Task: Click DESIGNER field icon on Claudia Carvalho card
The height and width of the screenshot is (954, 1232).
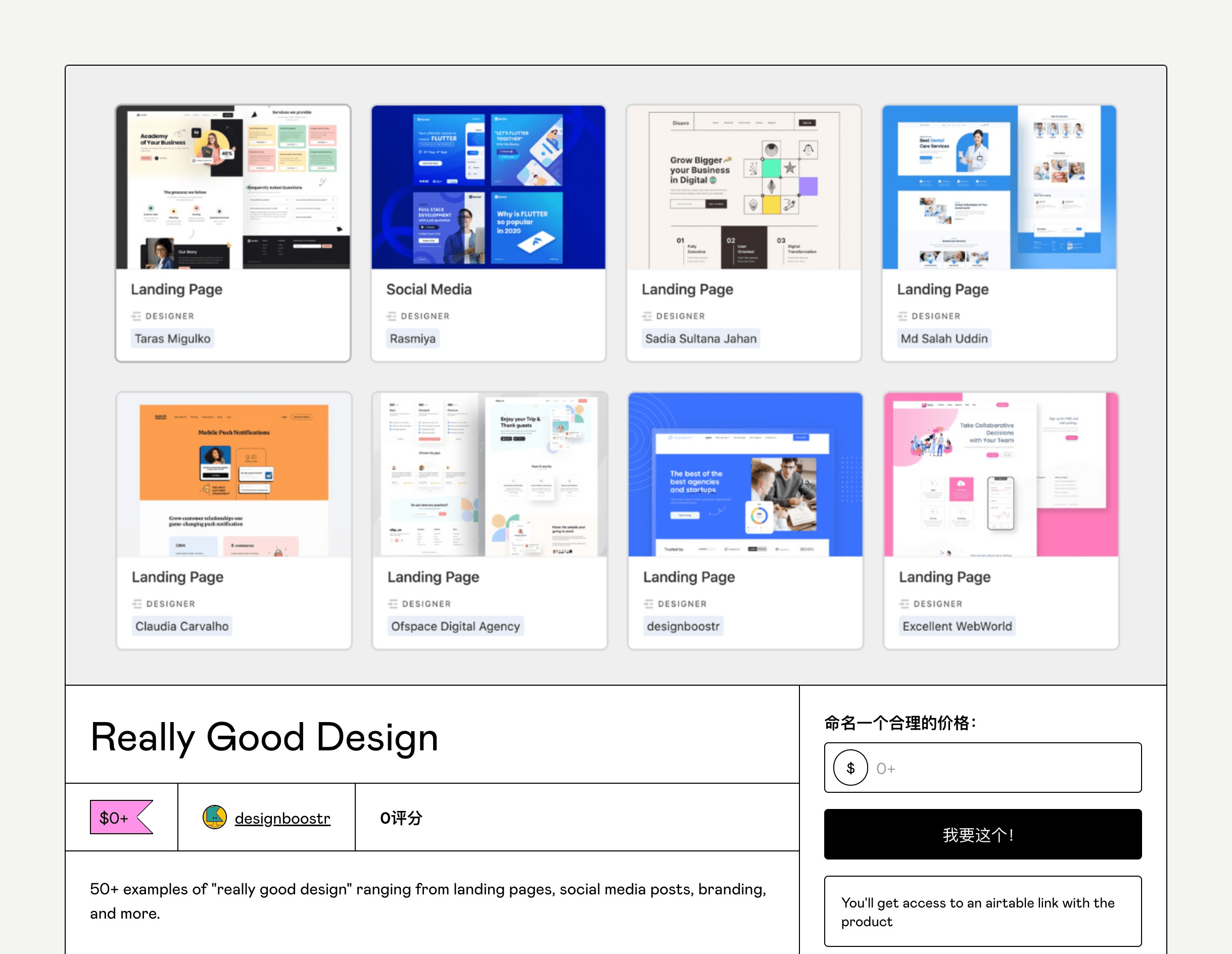Action: tap(137, 604)
